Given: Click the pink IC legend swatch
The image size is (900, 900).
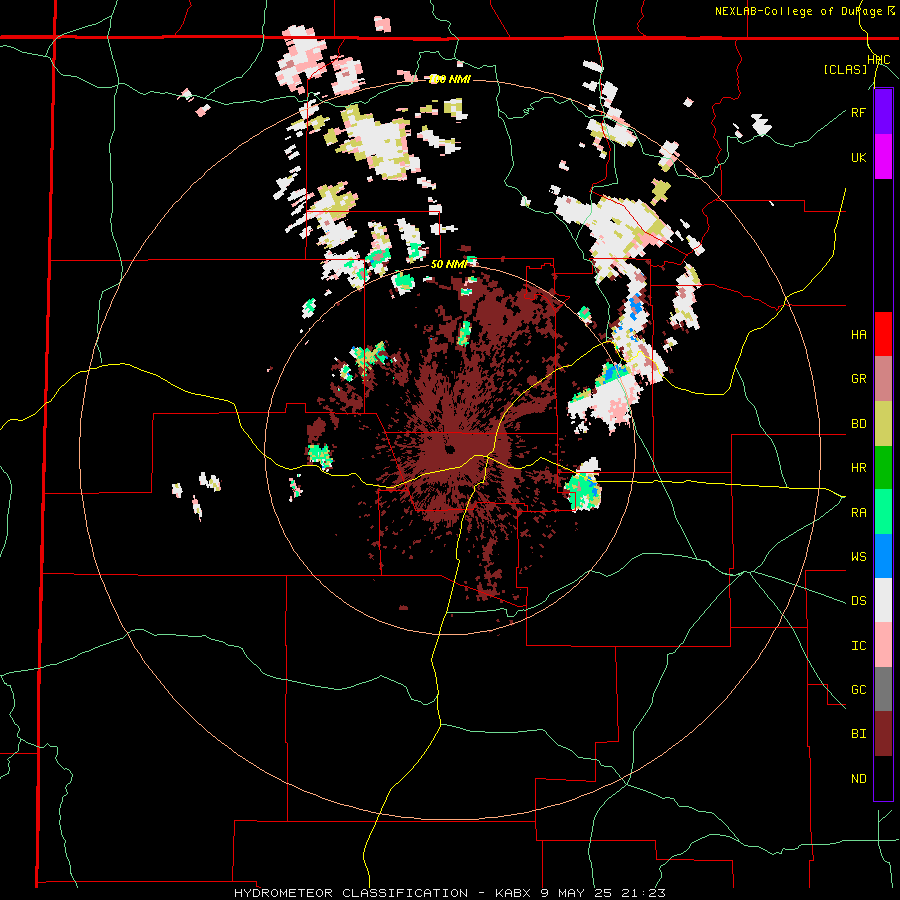Looking at the screenshot, I should coord(883,645).
